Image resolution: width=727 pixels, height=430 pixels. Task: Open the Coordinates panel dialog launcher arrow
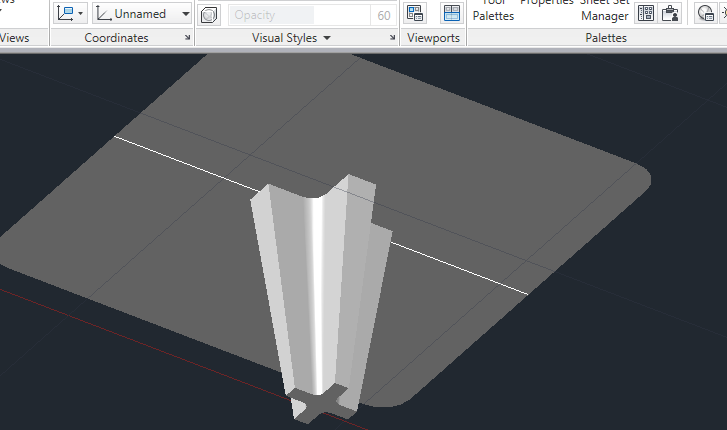pos(188,38)
